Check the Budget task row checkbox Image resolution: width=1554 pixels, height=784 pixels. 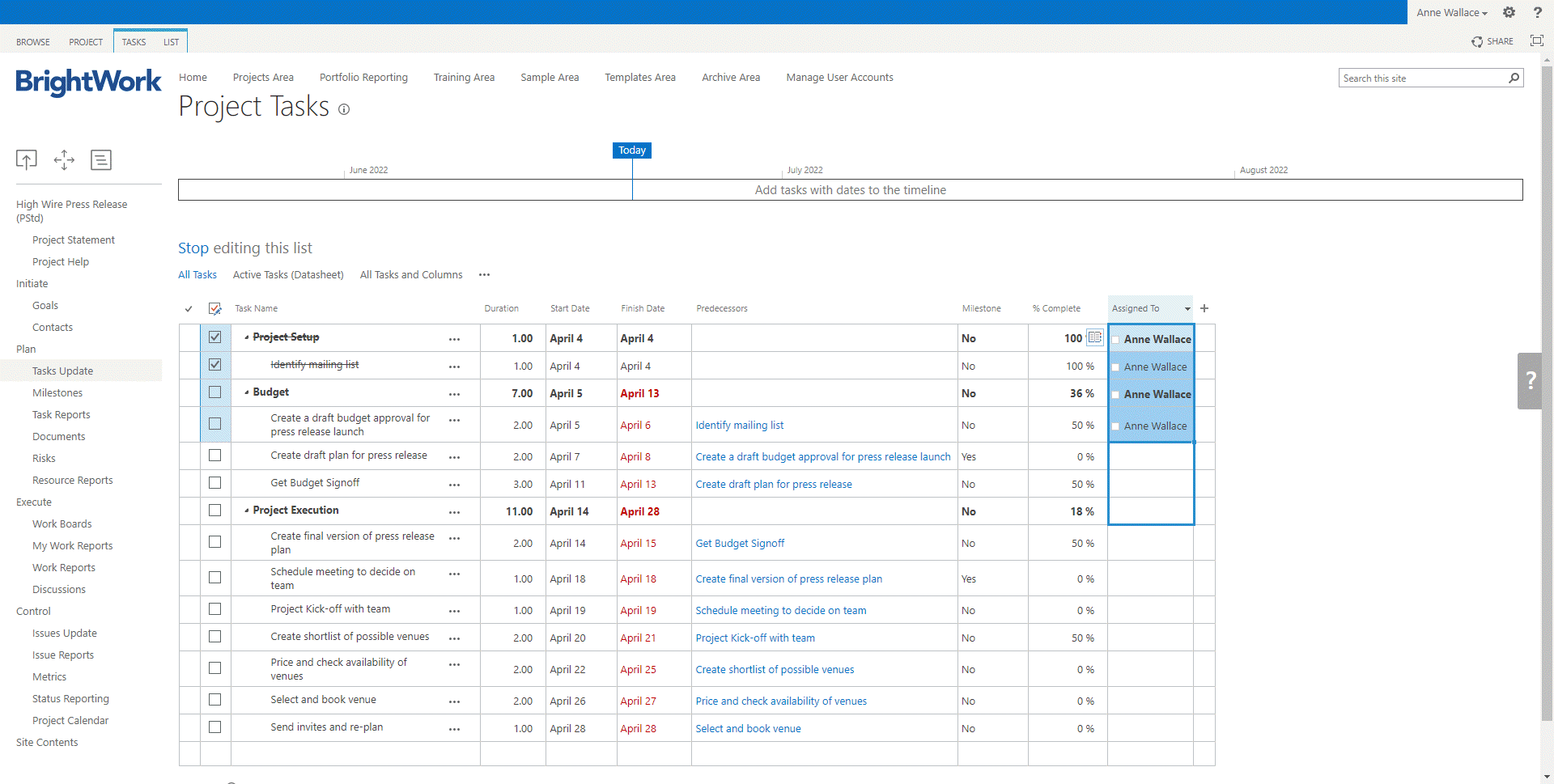coord(214,392)
